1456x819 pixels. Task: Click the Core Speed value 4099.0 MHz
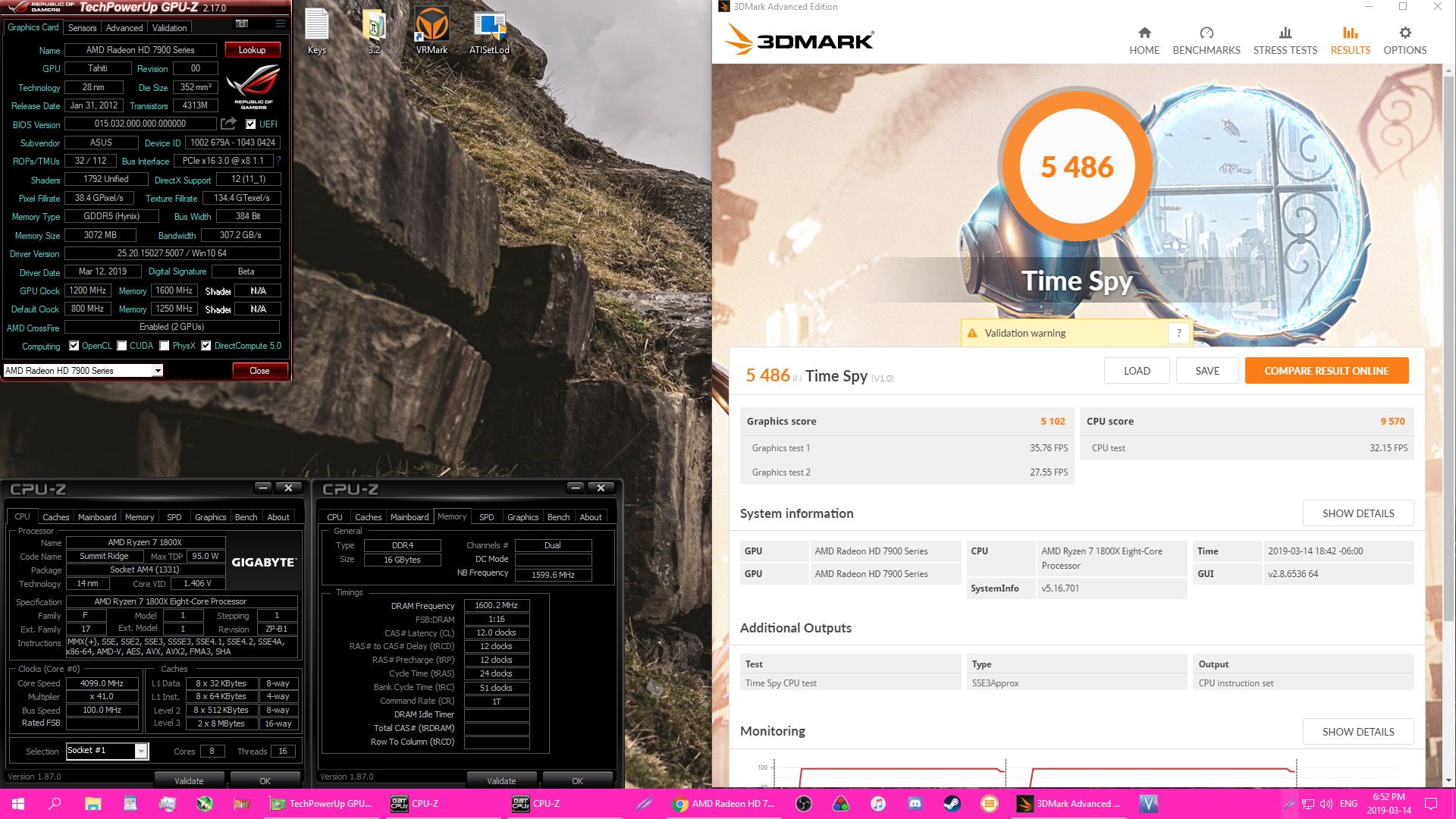[102, 683]
